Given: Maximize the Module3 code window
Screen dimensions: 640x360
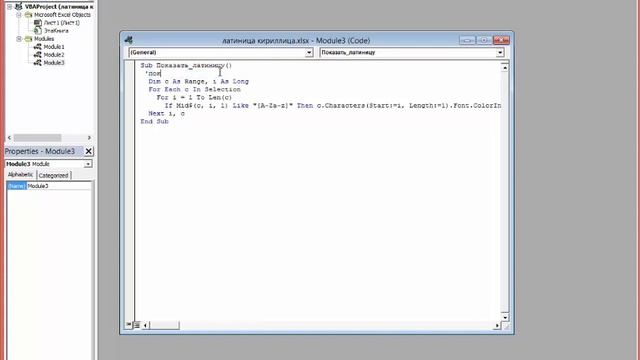Looking at the screenshot, I should coord(484,40).
